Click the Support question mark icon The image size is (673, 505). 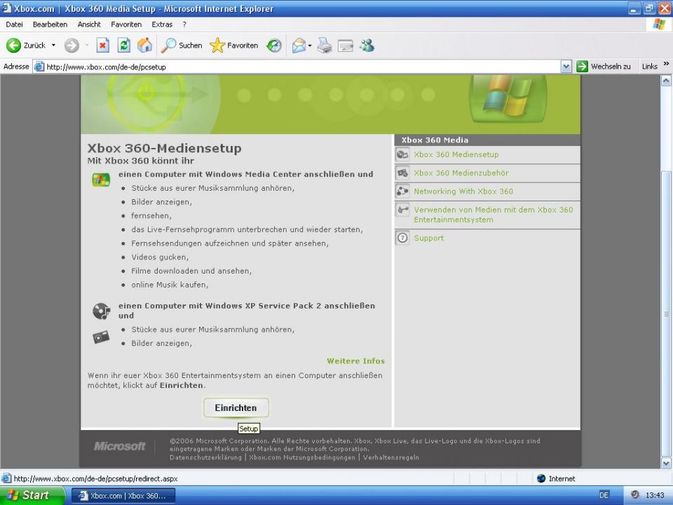tap(403, 238)
